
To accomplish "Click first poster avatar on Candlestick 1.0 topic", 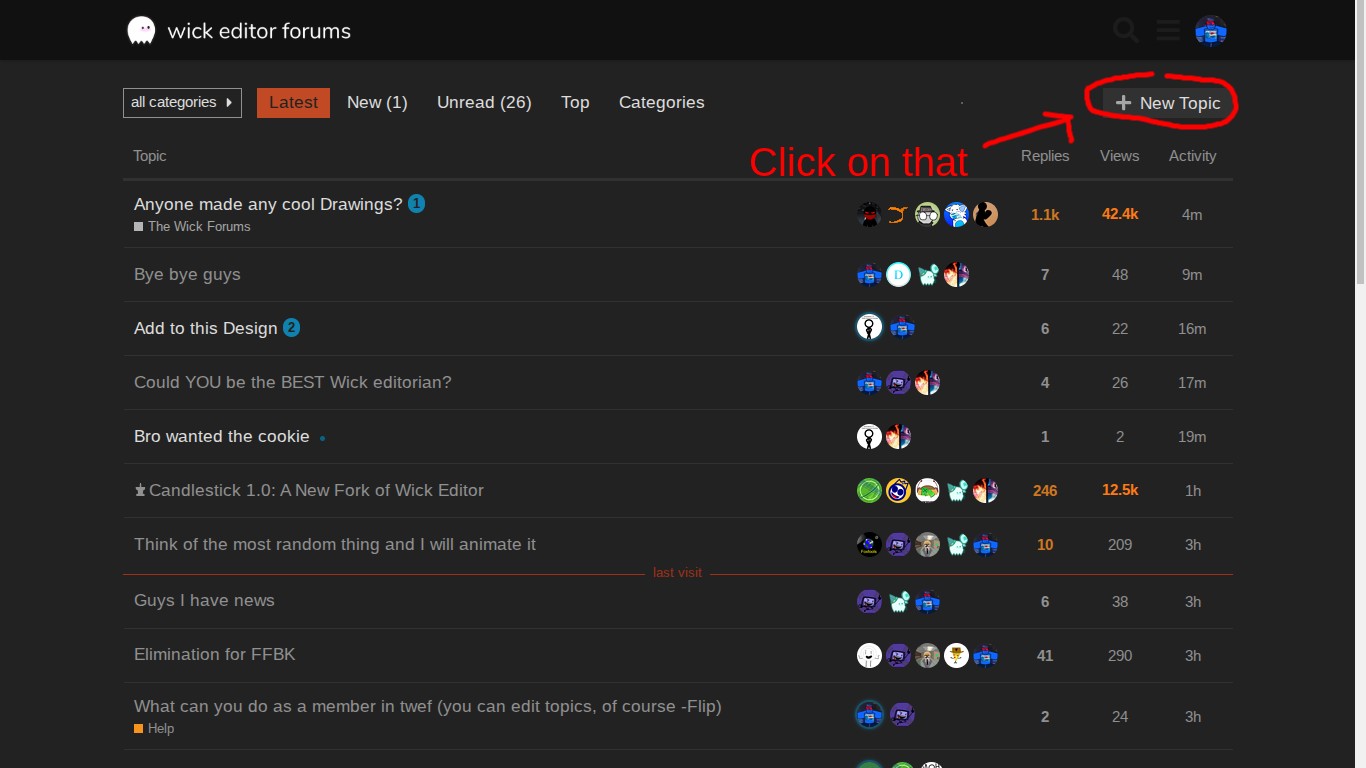I will 869,491.
